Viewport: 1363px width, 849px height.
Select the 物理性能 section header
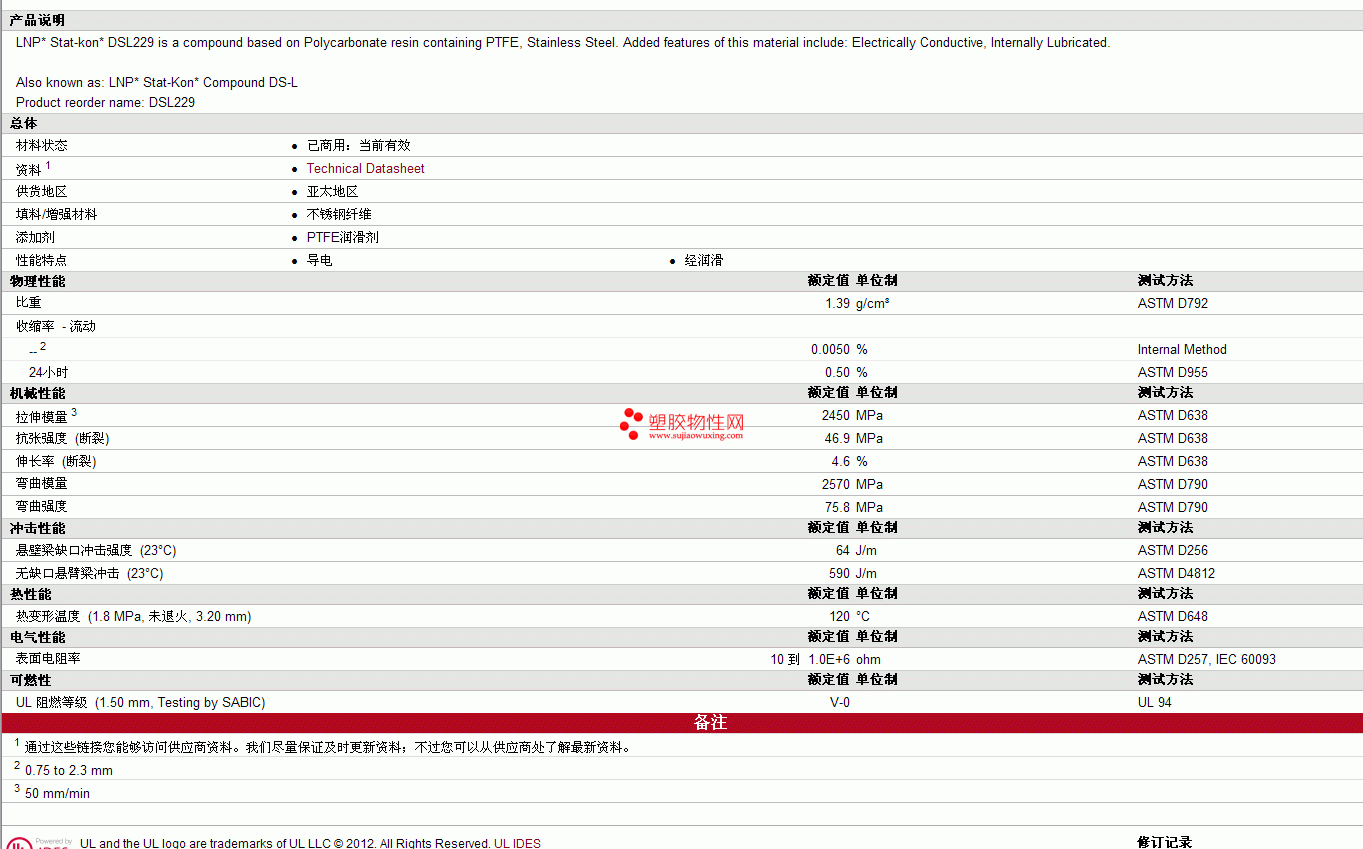pyautogui.click(x=38, y=282)
